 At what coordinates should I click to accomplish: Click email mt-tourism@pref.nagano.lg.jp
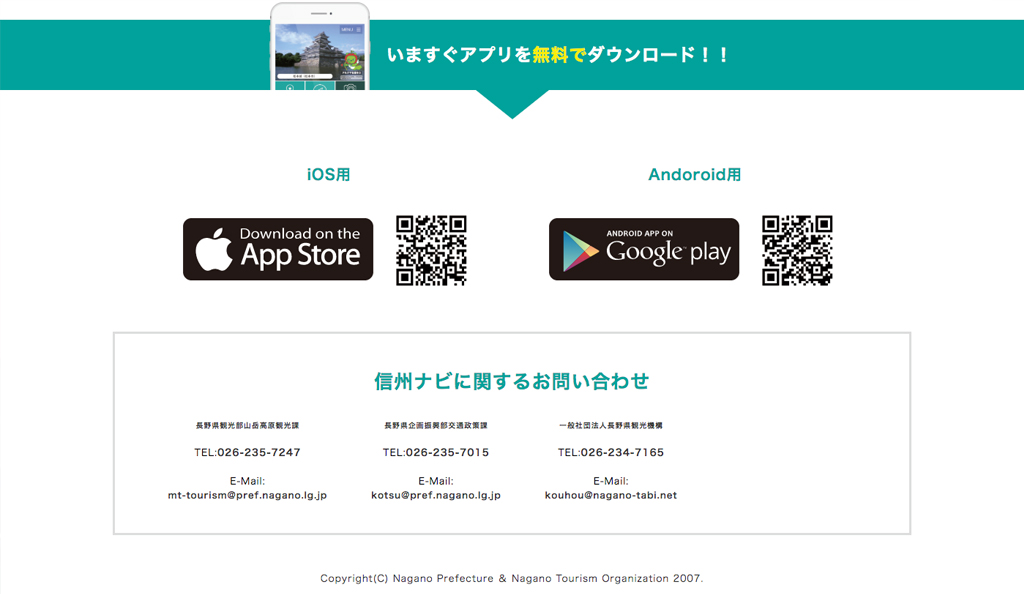(247, 495)
